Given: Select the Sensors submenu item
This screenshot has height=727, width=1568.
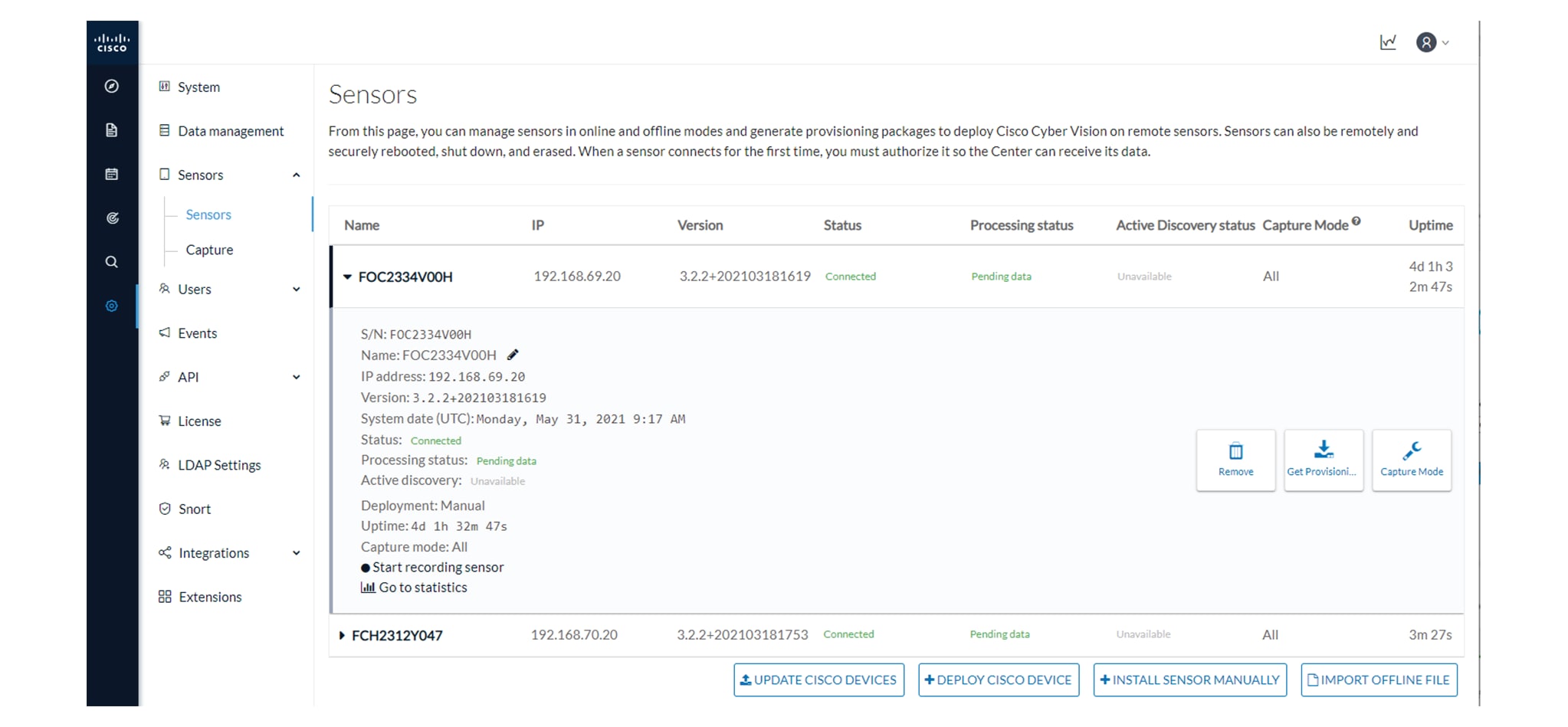Looking at the screenshot, I should 208,214.
